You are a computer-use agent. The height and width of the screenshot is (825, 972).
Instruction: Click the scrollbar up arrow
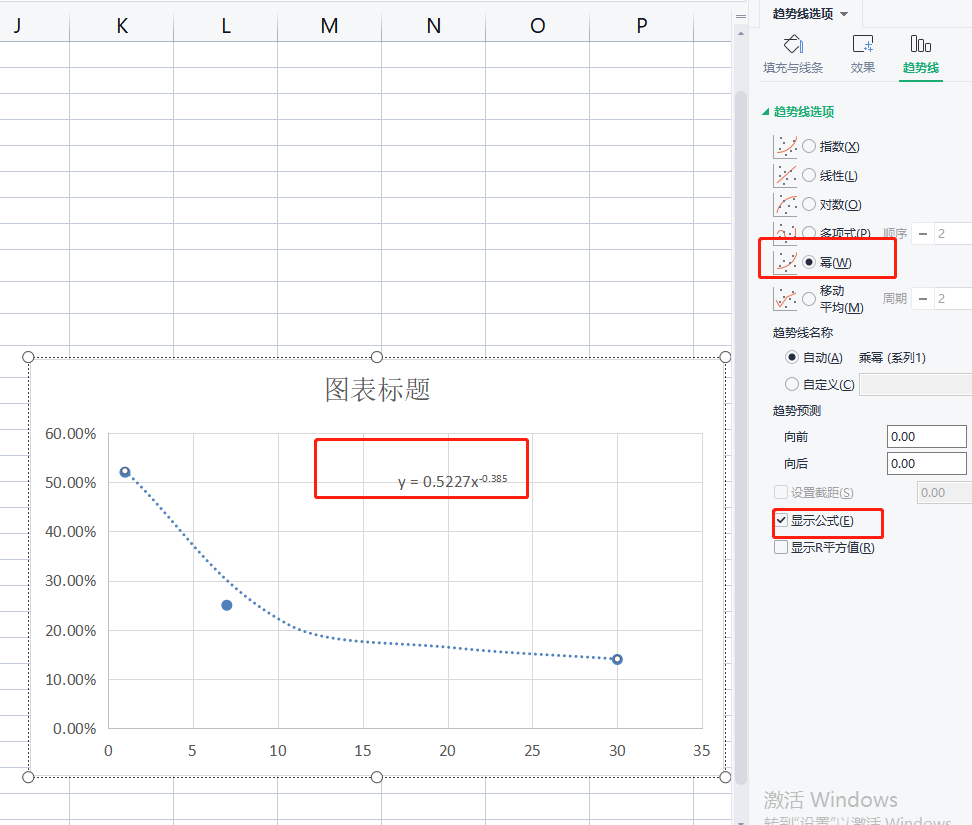pyautogui.click(x=741, y=33)
